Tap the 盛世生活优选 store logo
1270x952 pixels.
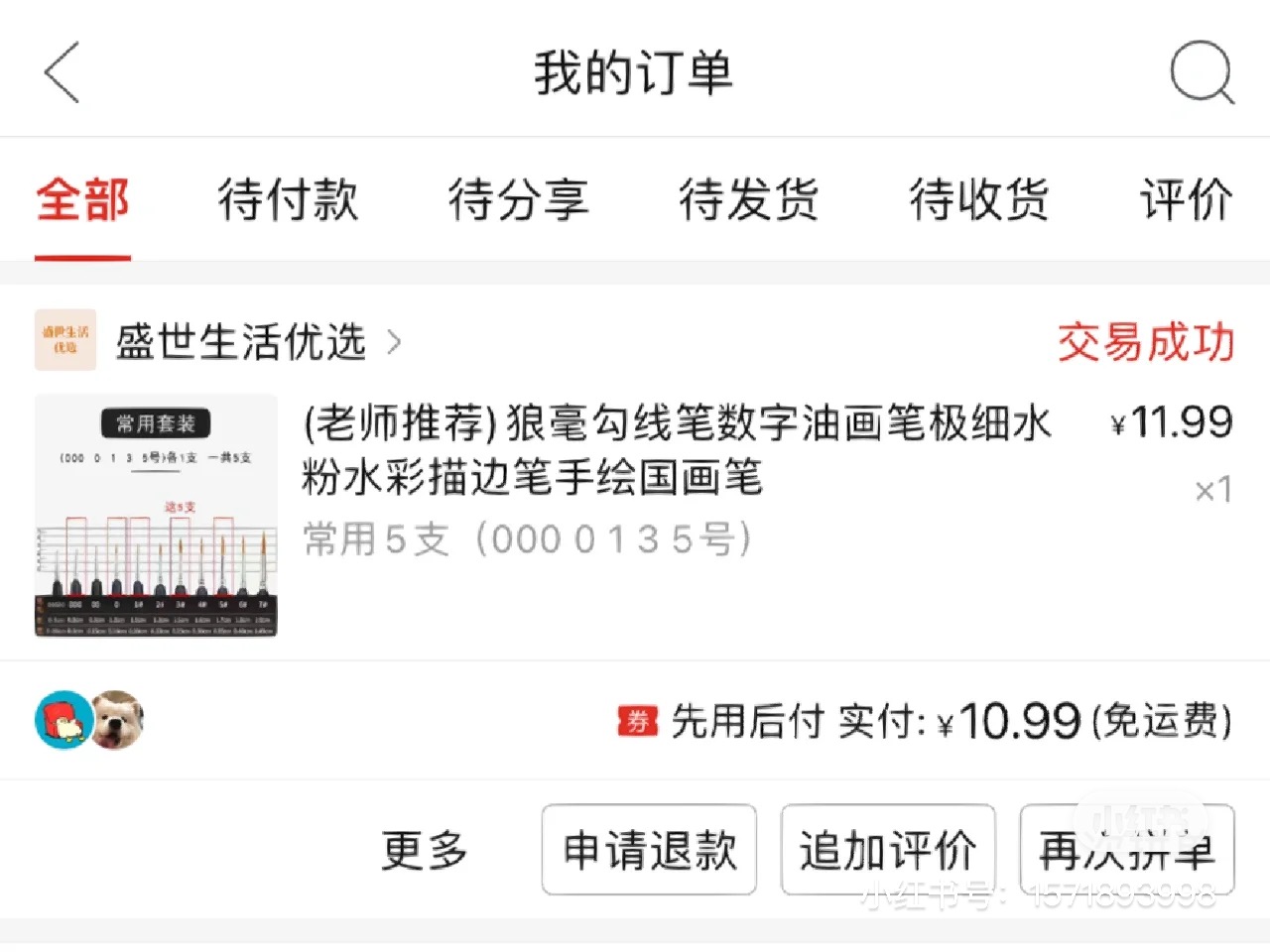click(65, 340)
